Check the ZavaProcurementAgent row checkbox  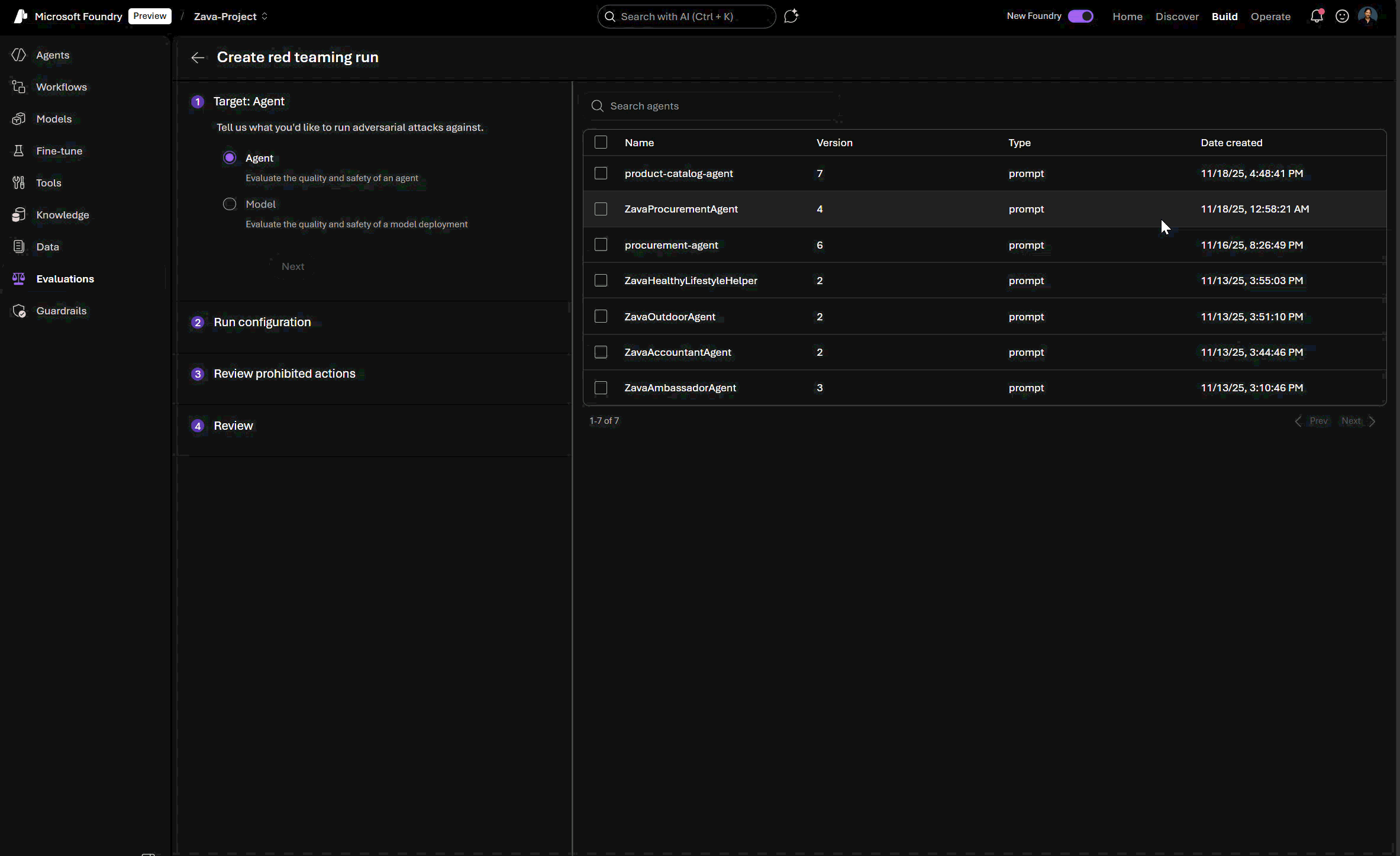point(601,209)
